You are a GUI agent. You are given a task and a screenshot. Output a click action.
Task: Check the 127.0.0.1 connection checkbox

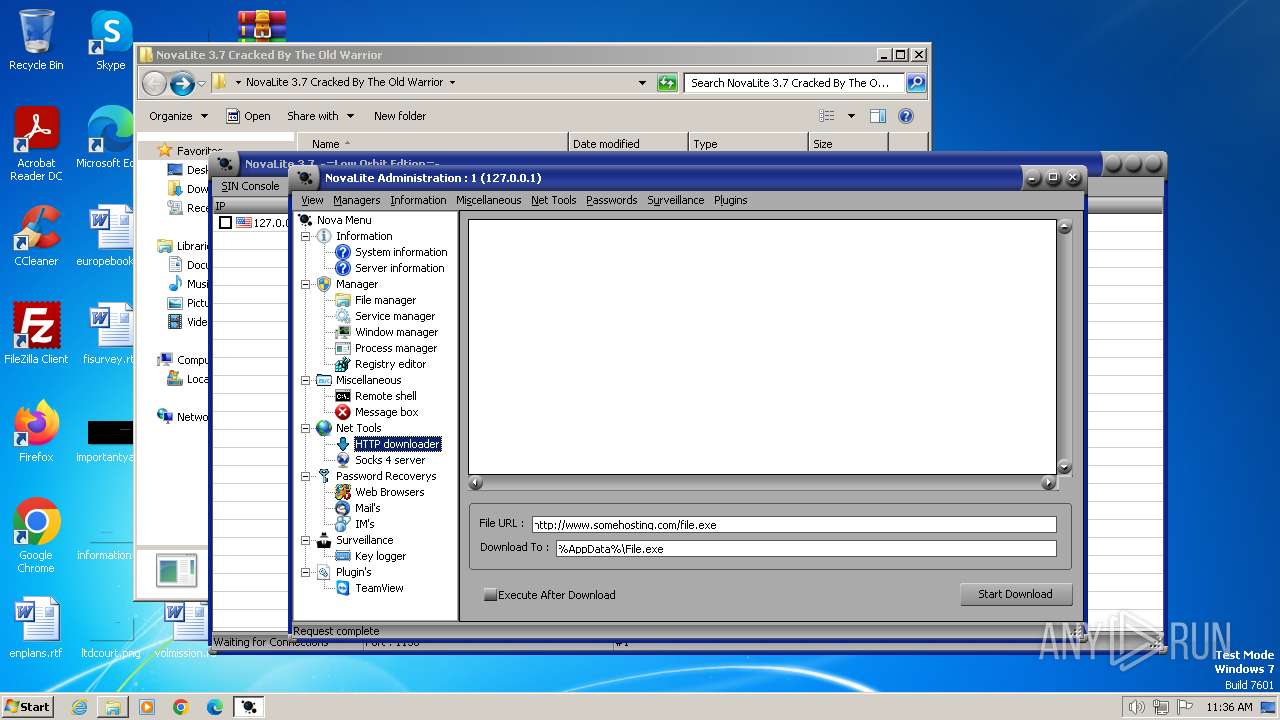tap(226, 223)
